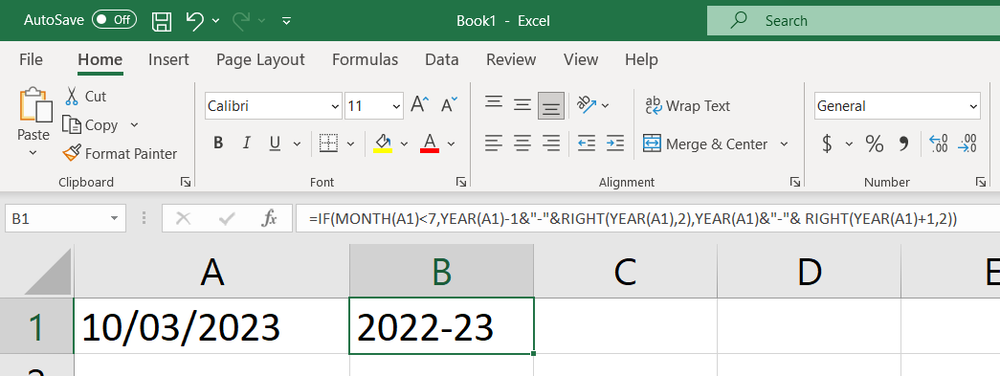Click Increase Indent icon

(615, 143)
